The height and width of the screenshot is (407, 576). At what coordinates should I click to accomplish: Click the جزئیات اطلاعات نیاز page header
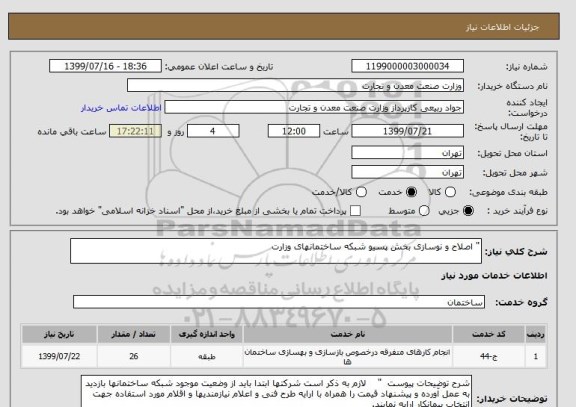tap(502, 27)
